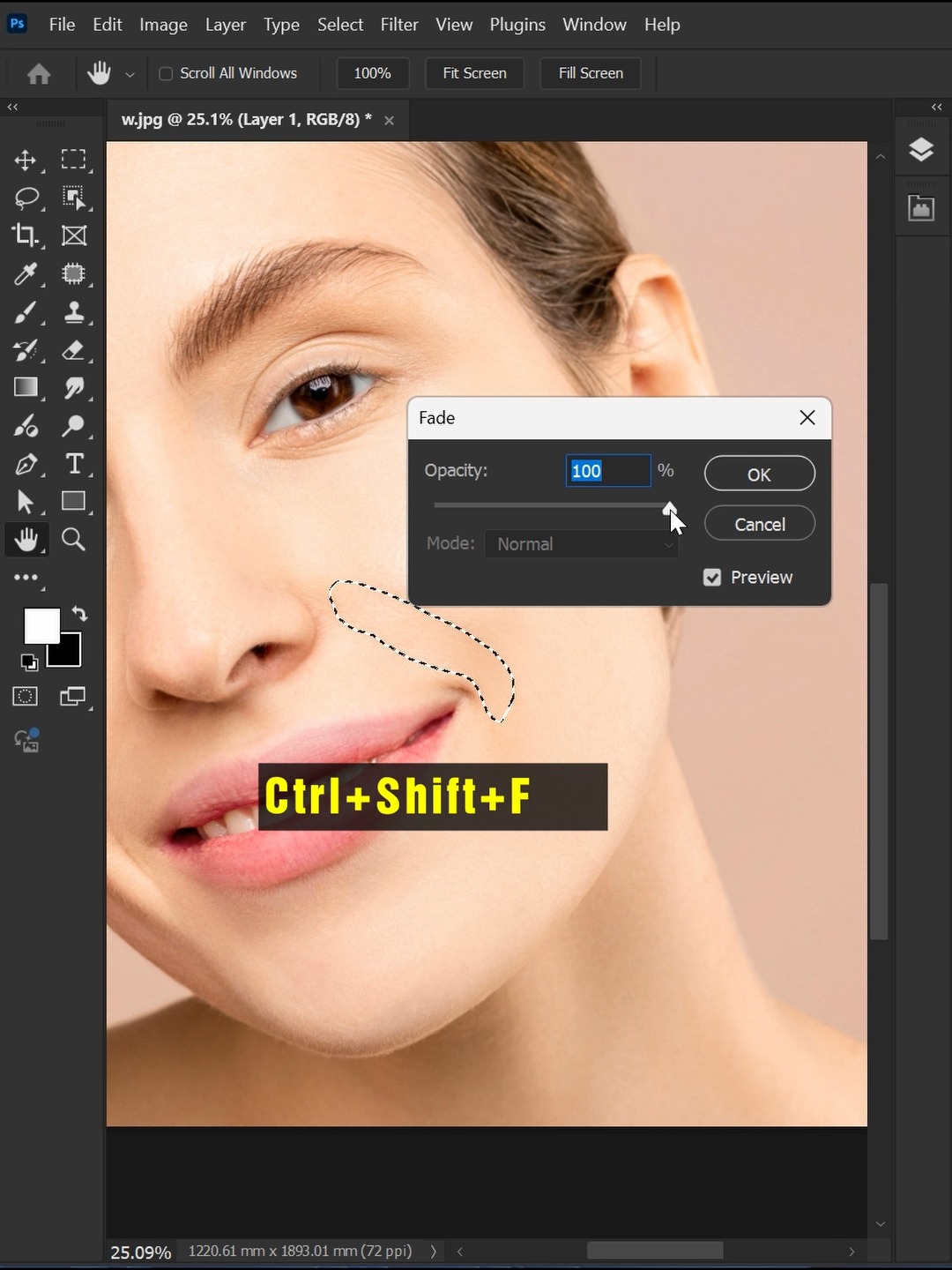Viewport: 952px width, 1270px height.
Task: Open the Select menu
Action: point(340,25)
